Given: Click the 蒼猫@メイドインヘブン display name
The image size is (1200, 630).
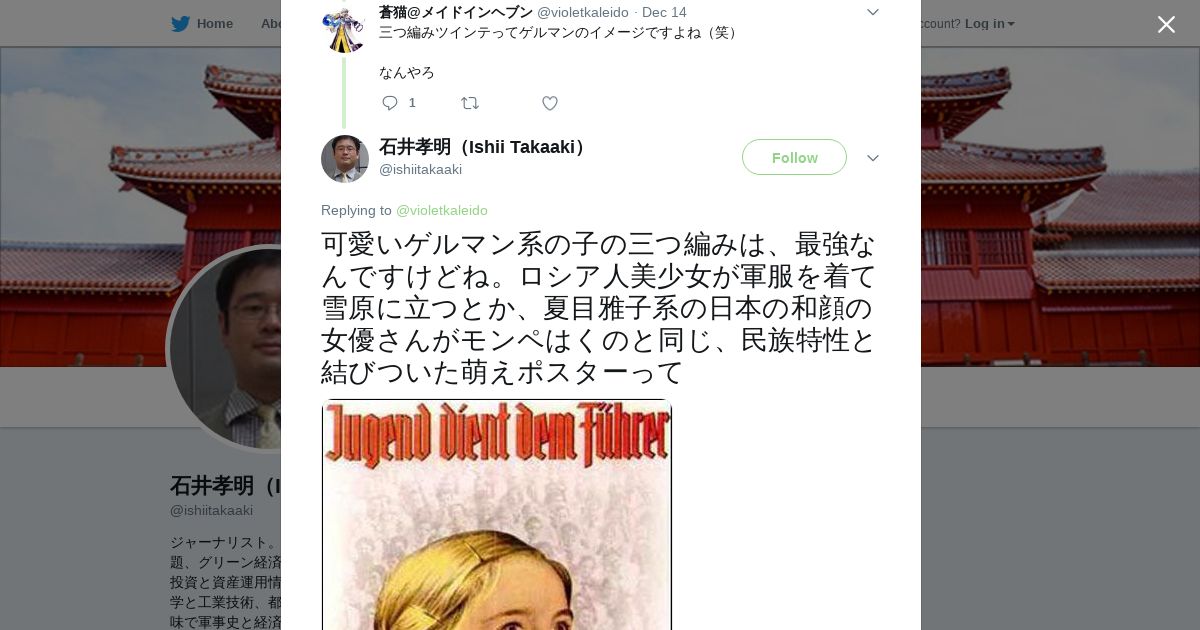Looking at the screenshot, I should pos(455,12).
